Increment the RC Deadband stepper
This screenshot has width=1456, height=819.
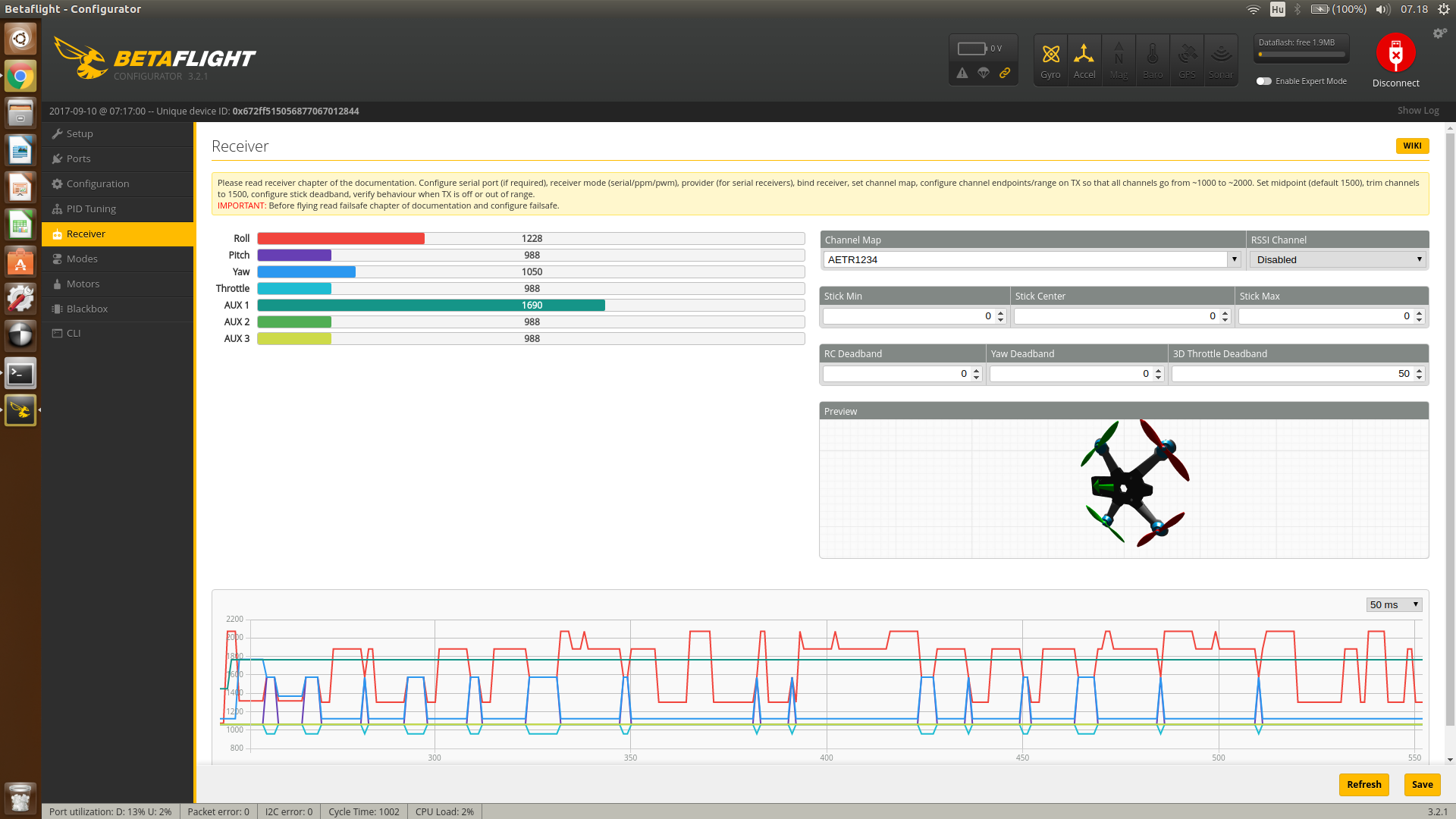[977, 370]
